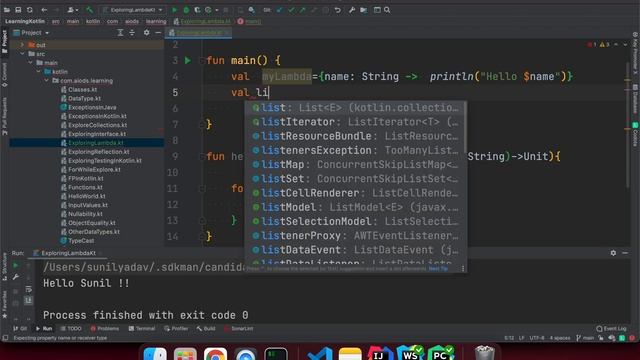Click the run gutter icon beside fun main

[188, 60]
